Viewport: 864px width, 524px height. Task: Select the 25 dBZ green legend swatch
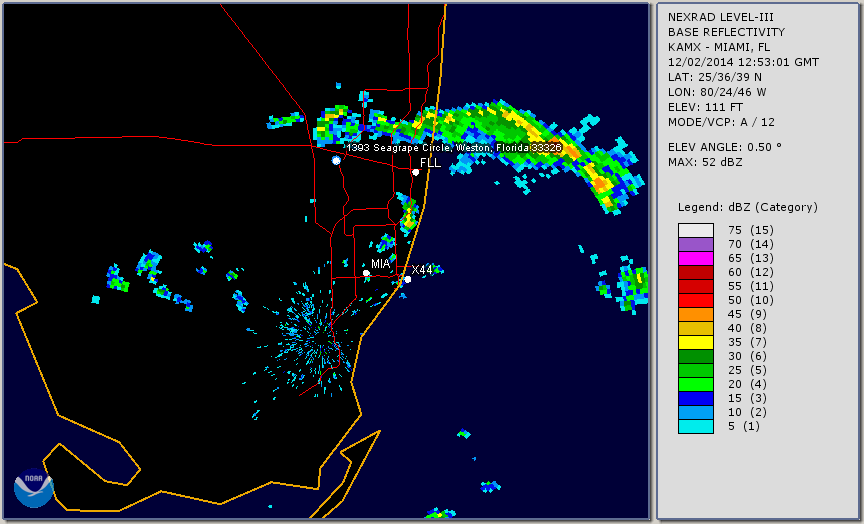[696, 371]
